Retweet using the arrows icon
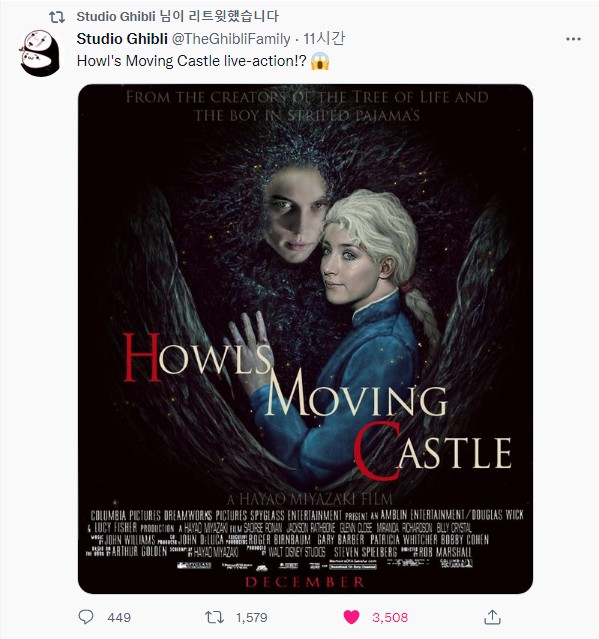Viewport: 599px width, 639px height. click(x=214, y=617)
